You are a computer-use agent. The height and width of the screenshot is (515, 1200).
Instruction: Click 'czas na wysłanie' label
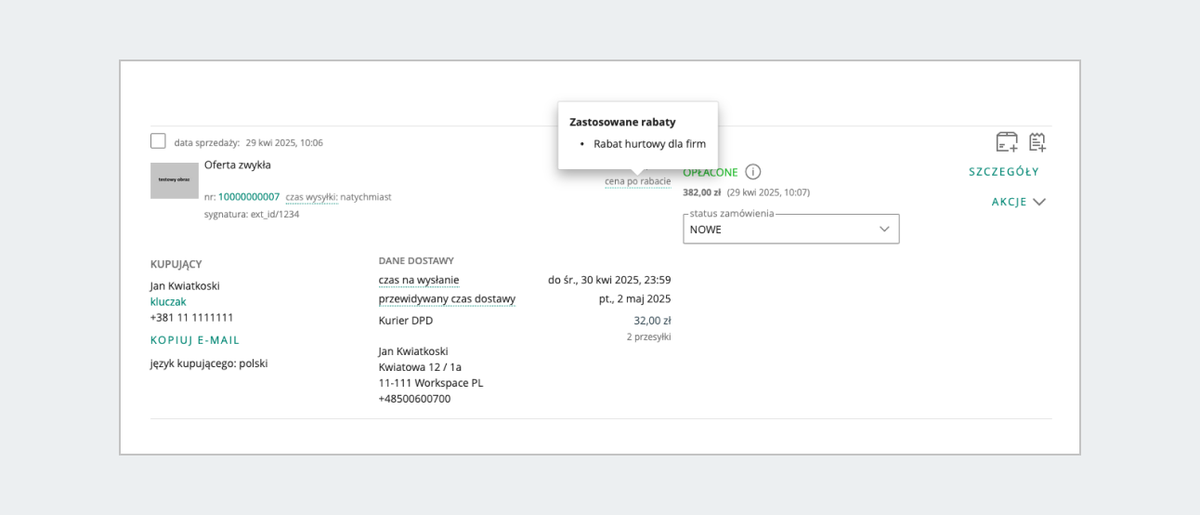419,280
